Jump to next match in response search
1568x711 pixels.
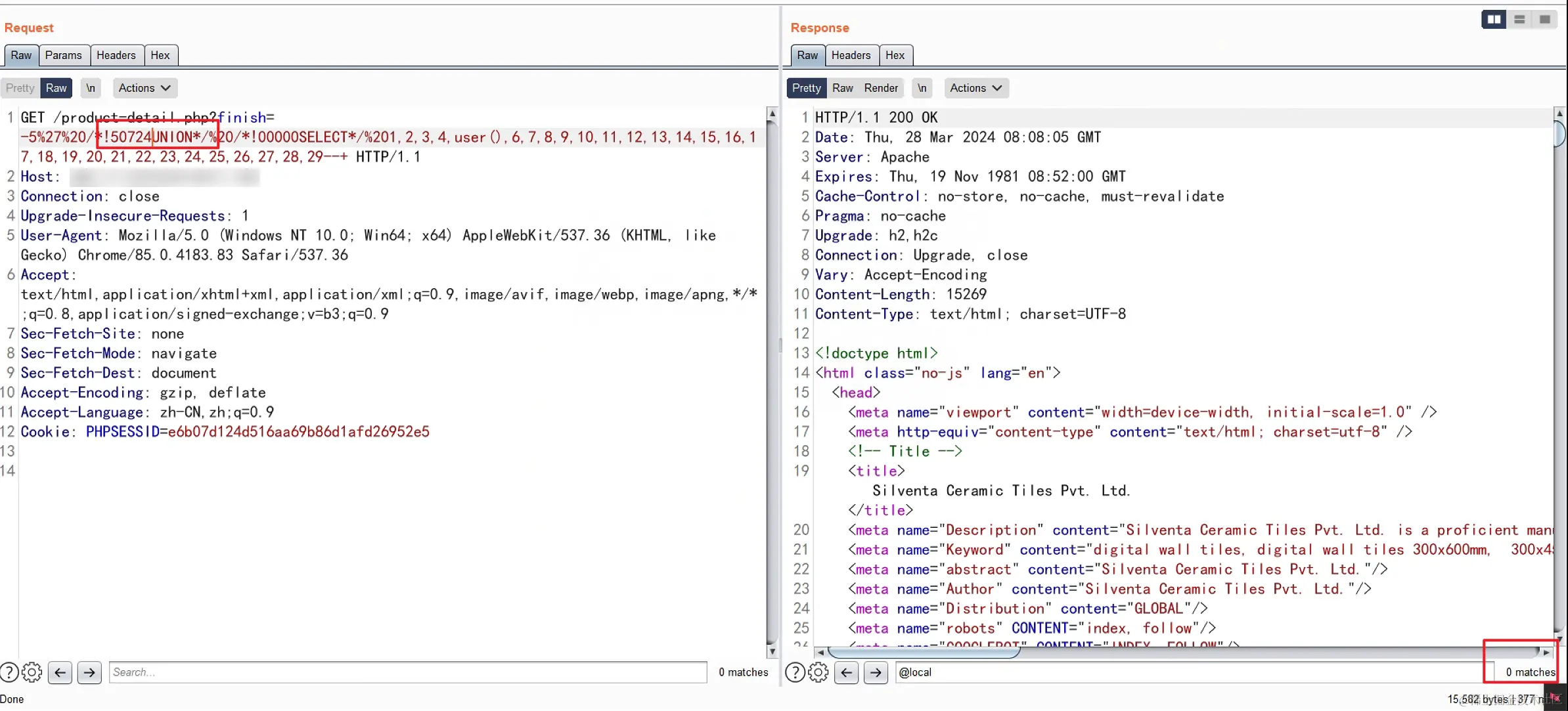(x=876, y=672)
